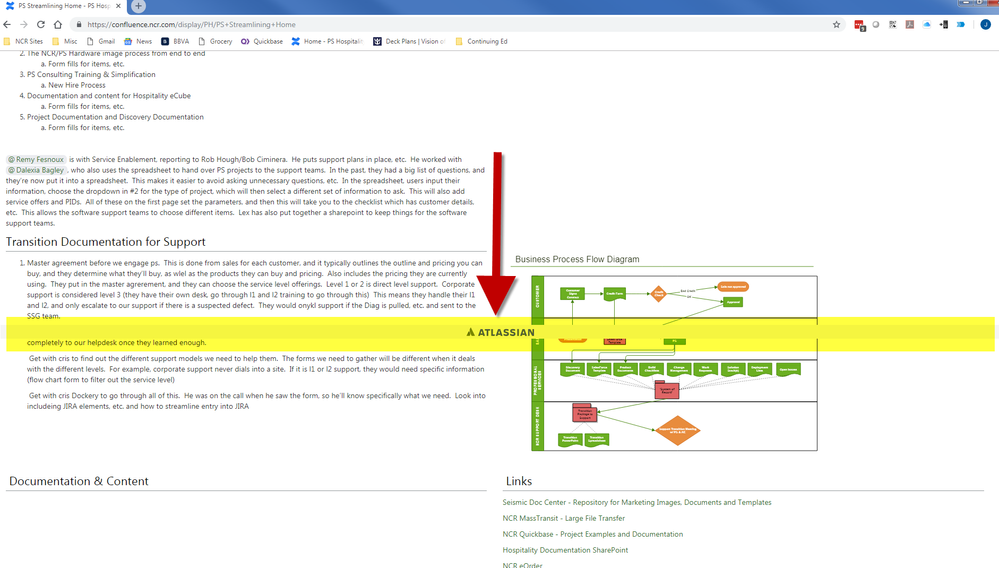
Task: Click the @Remy Fesnoux user mention
Action: 36,159
